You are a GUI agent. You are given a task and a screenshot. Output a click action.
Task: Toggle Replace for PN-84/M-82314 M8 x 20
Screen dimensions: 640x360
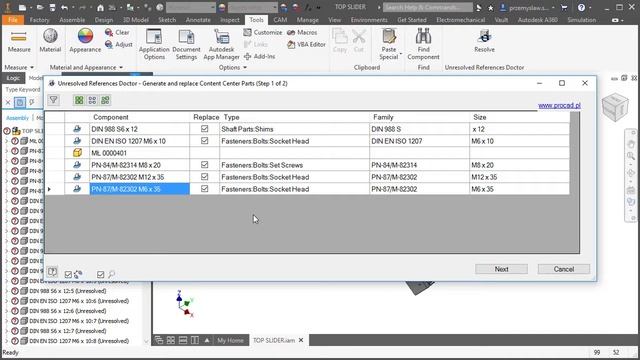pos(204,164)
